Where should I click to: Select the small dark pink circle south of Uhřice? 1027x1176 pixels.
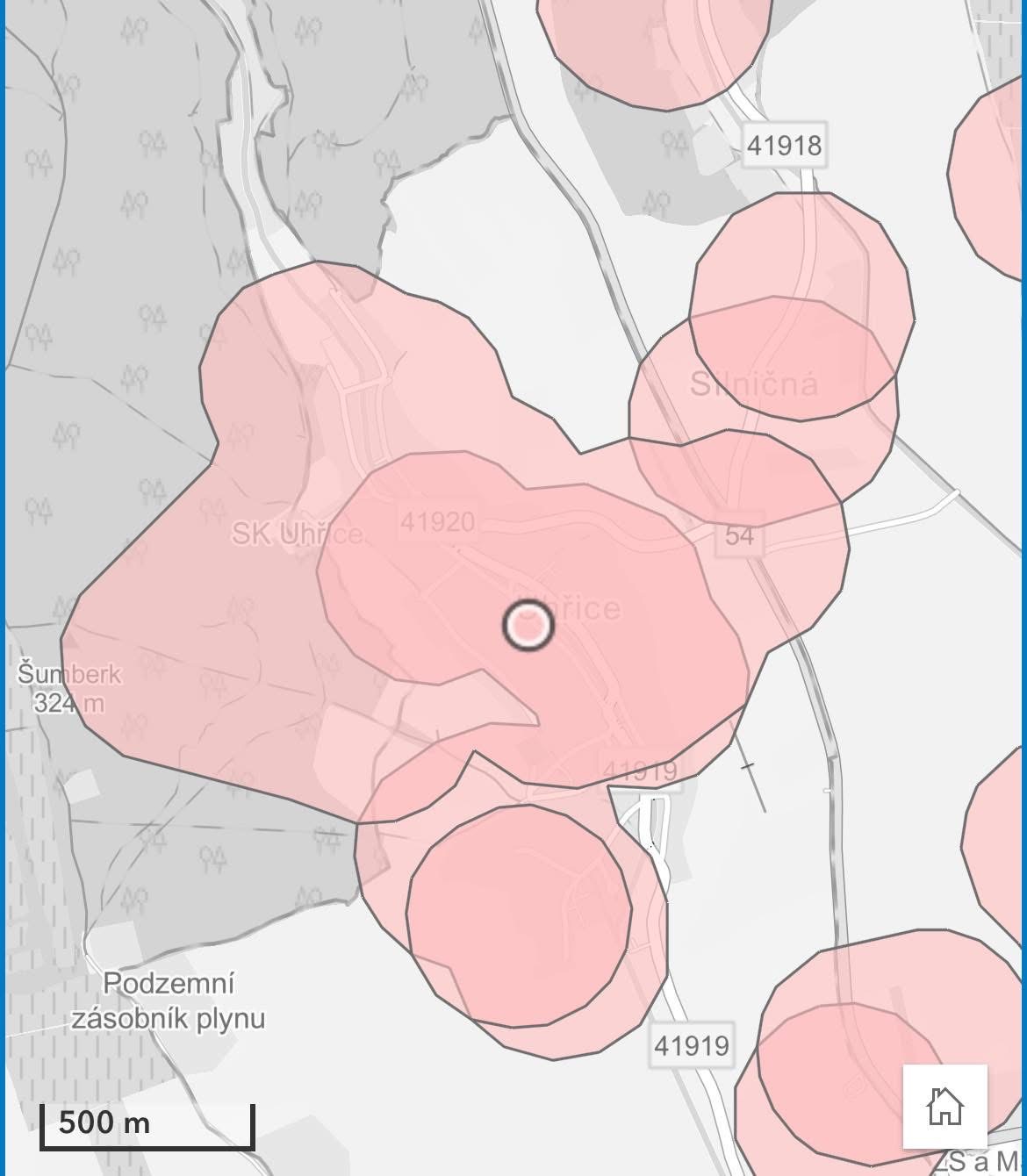(x=518, y=915)
